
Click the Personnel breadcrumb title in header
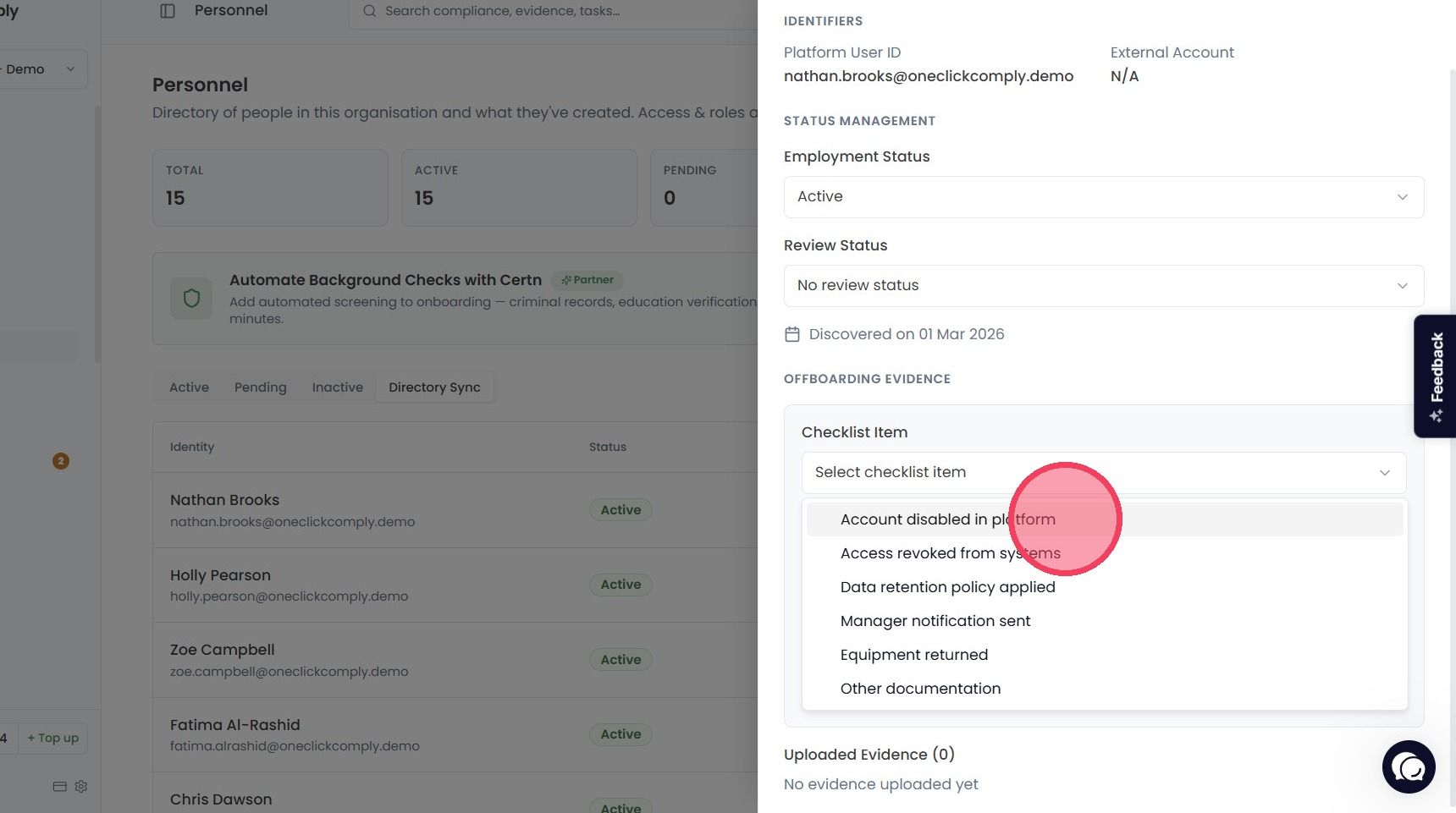(231, 10)
